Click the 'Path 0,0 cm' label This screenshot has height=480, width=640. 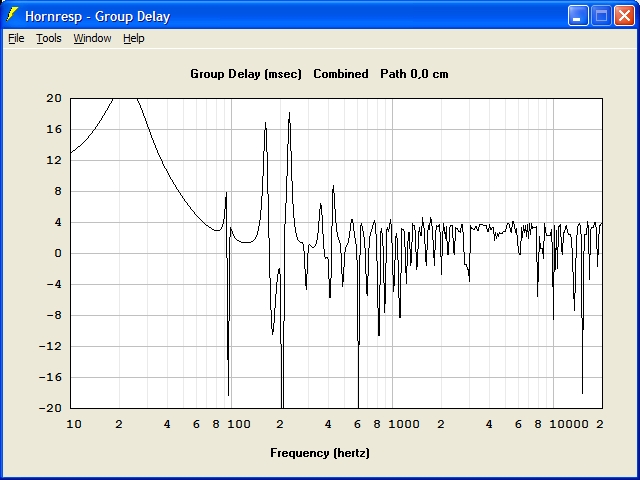414,74
